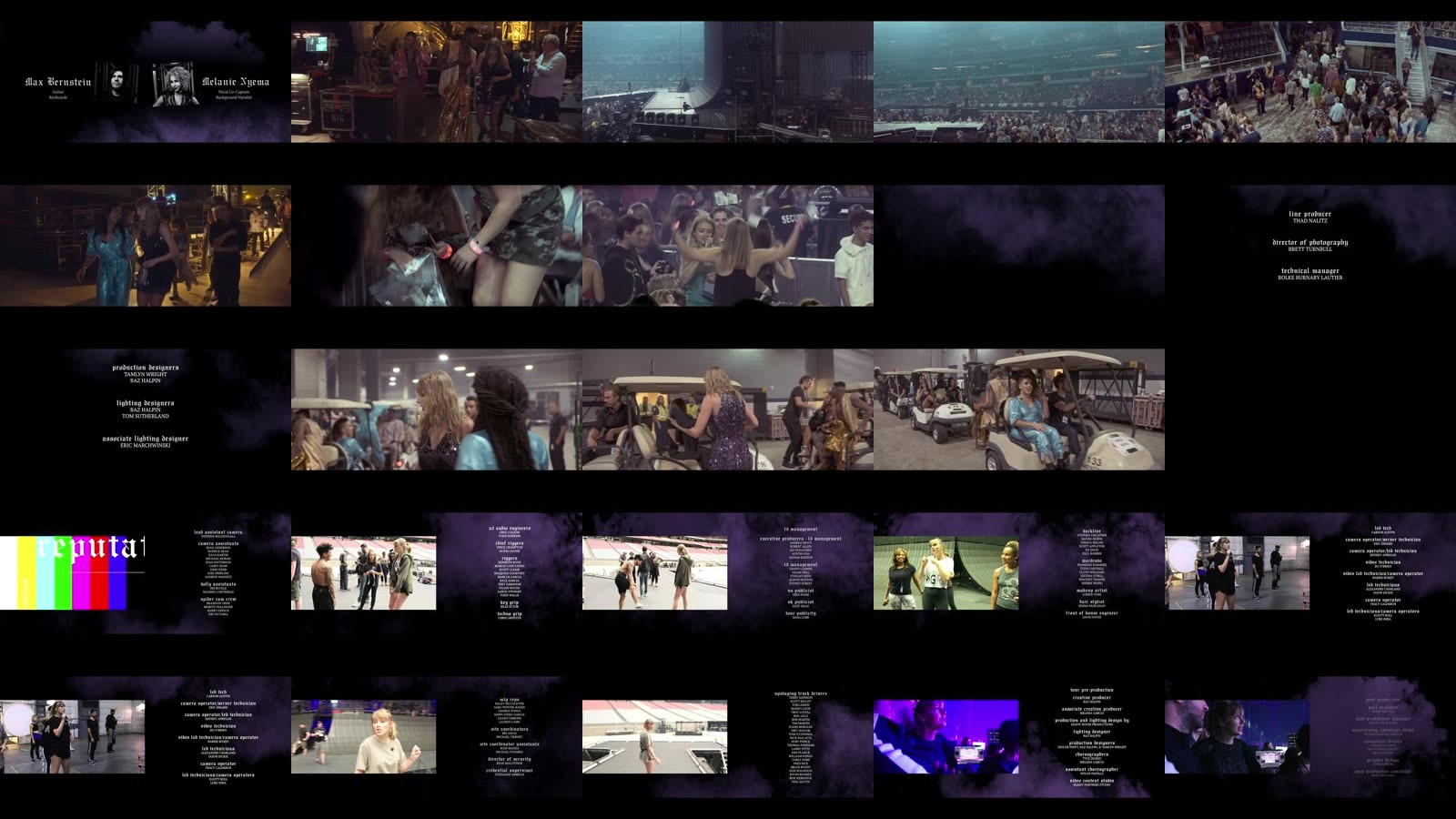The image size is (1456, 819).
Task: Click the 'key grip' credit heading
Action: click(x=510, y=602)
